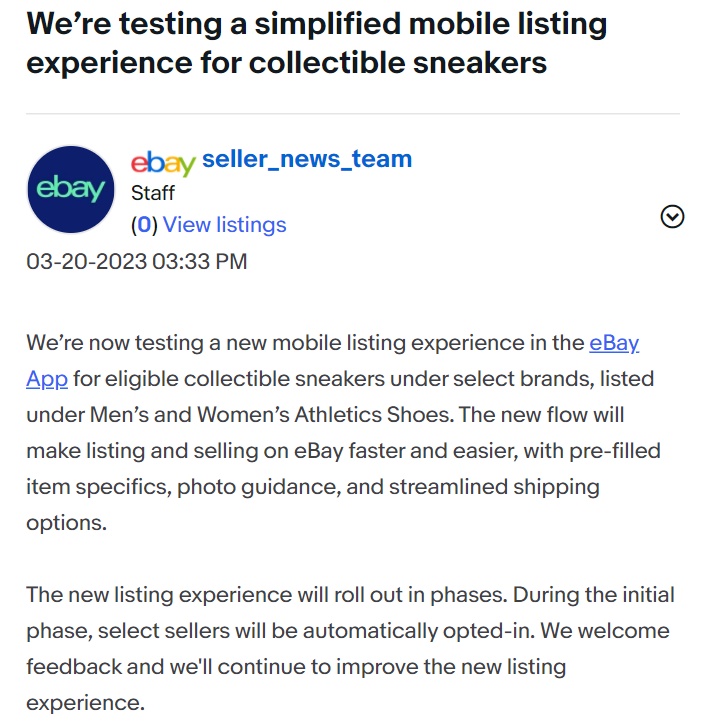The height and width of the screenshot is (724, 706).
Task: Open the seller_news_team profile link
Action: (307, 159)
